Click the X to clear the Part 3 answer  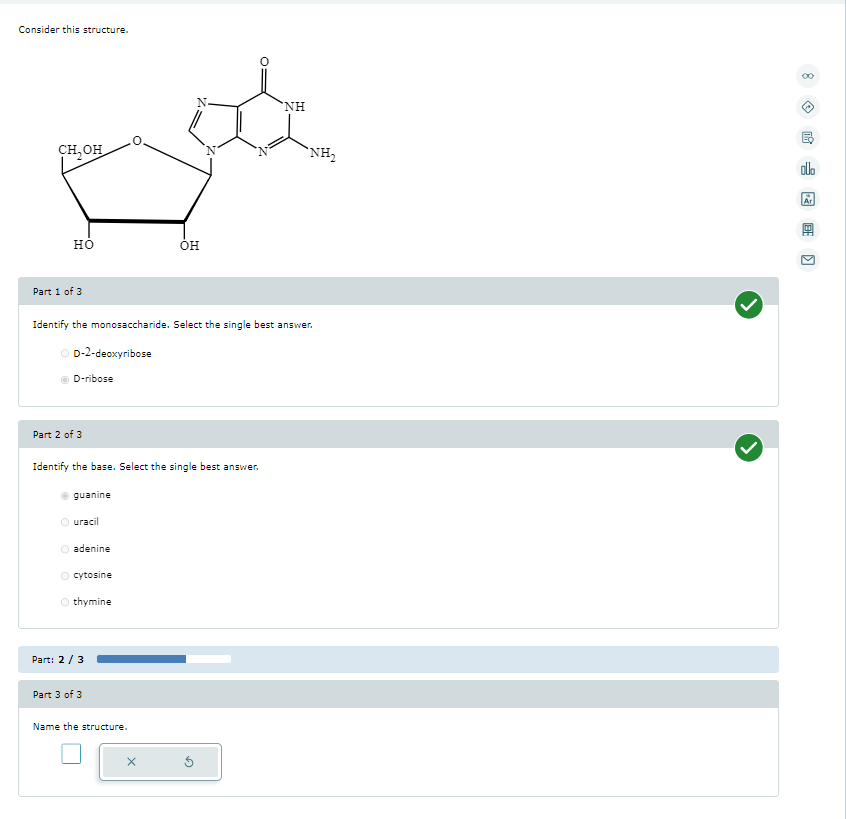coord(130,762)
